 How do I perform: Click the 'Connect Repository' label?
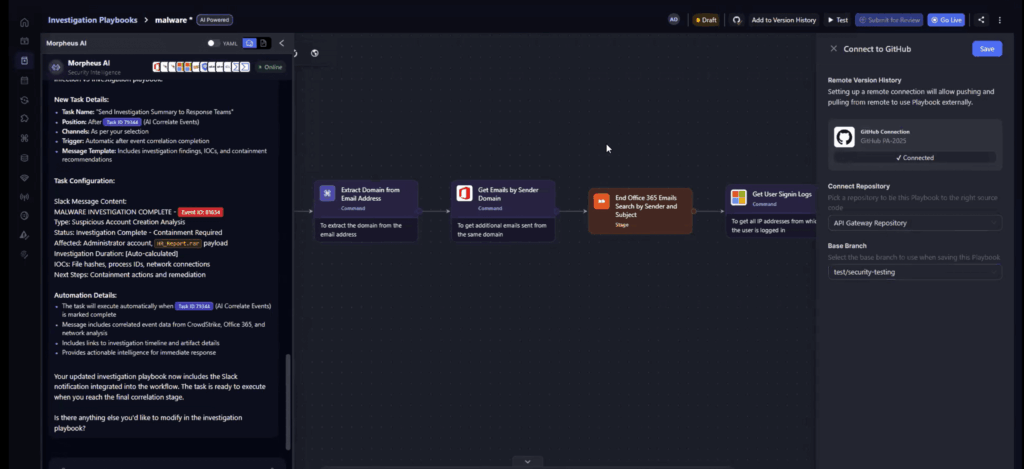pyautogui.click(x=858, y=186)
